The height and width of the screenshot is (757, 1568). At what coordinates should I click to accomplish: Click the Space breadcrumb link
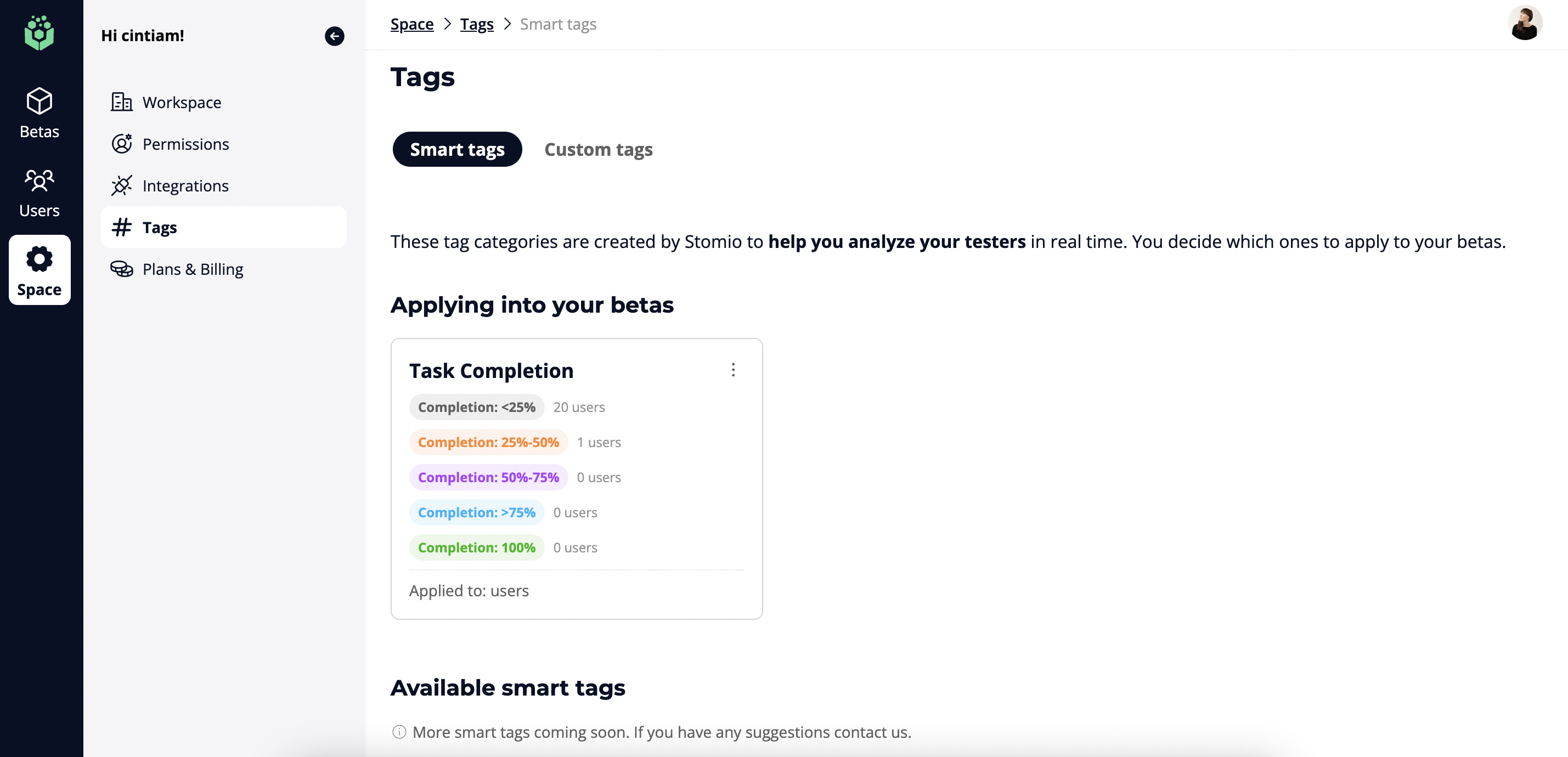point(411,24)
